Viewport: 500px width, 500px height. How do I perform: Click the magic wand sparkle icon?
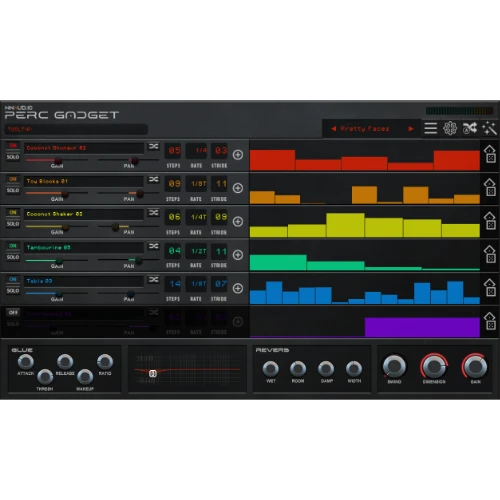[x=489, y=128]
